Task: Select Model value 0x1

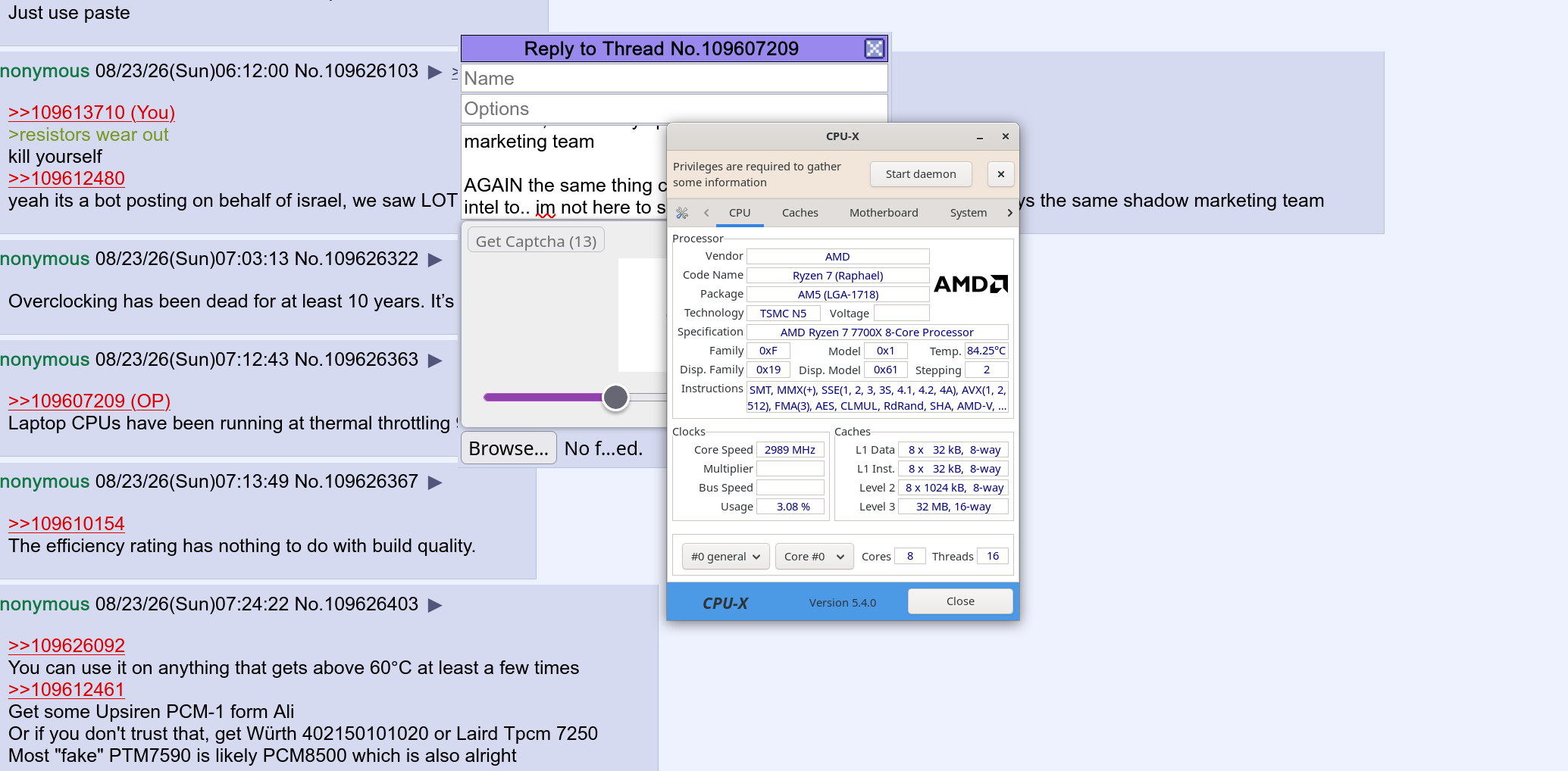Action: (x=885, y=351)
